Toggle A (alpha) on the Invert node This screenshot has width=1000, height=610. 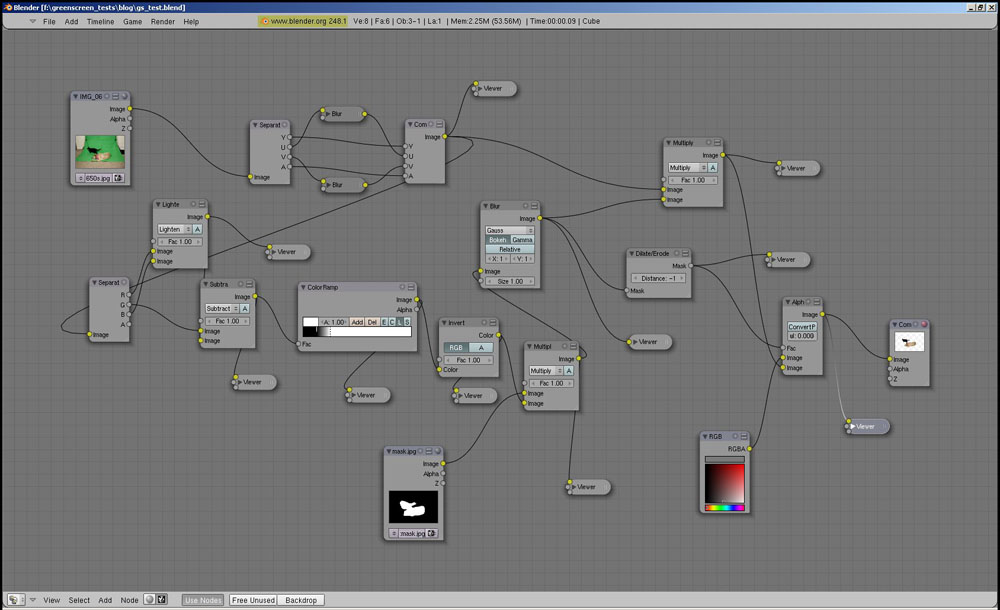481,348
